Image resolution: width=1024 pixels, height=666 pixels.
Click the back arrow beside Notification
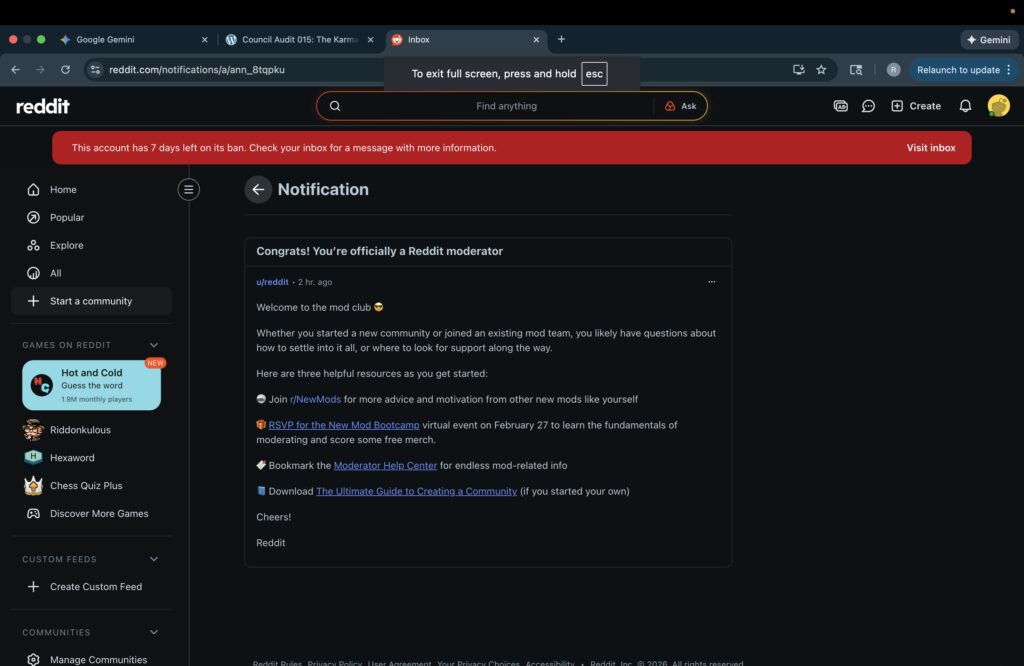pos(258,189)
